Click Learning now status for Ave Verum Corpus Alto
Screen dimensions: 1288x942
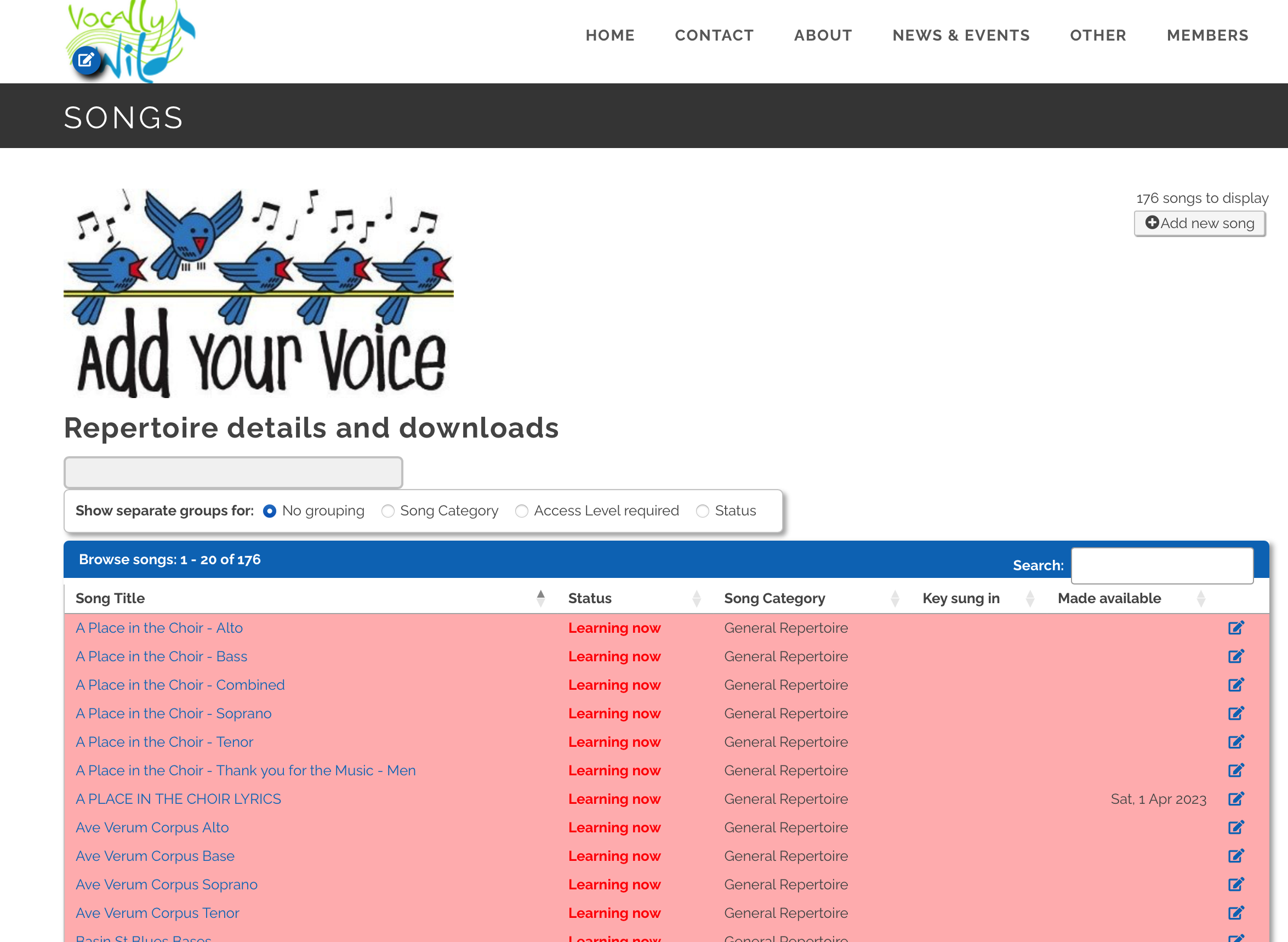pos(614,827)
